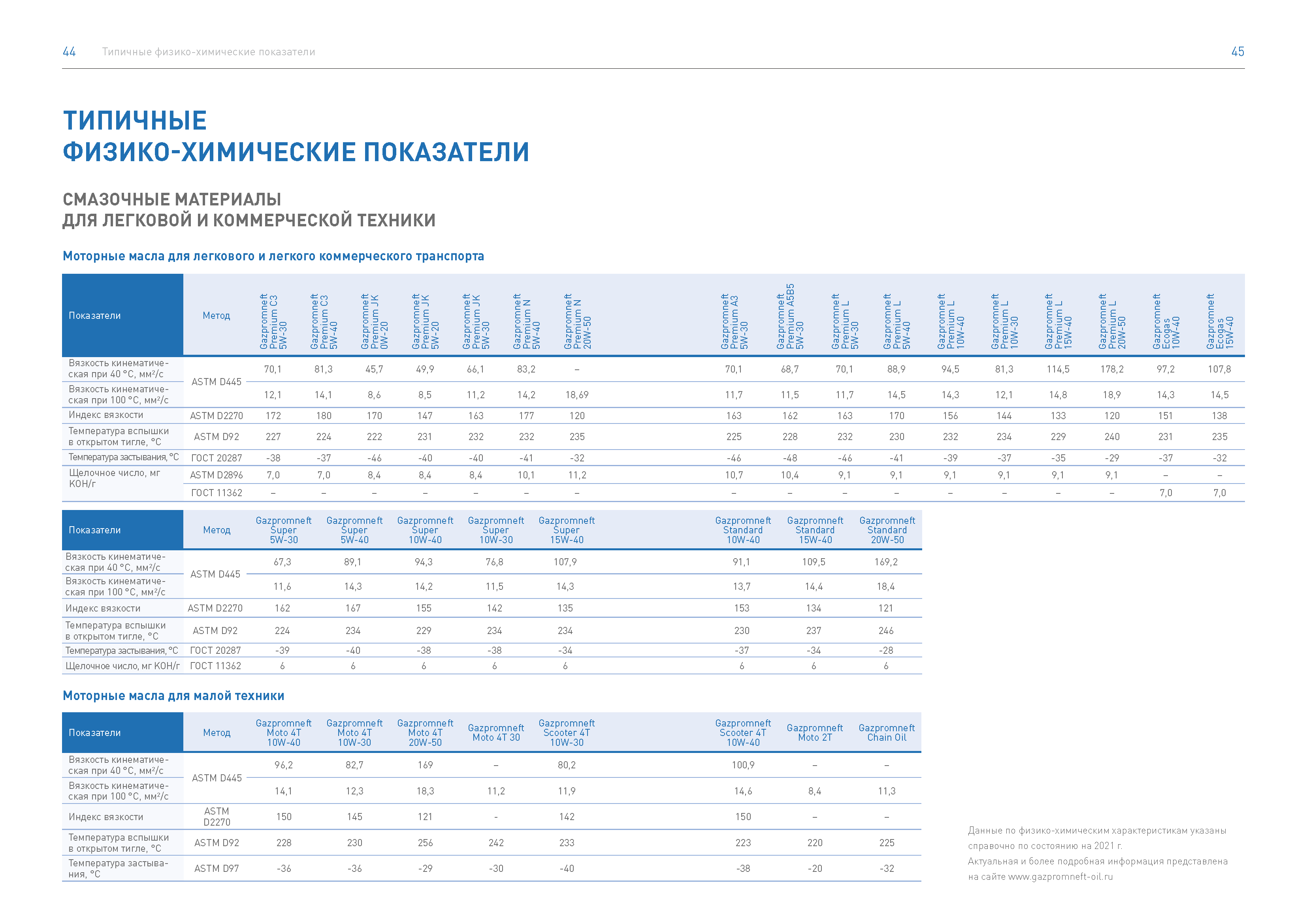Screen dimensions: 1307x924
Task: Click the viscosity value 66,1
Action: [x=475, y=369]
